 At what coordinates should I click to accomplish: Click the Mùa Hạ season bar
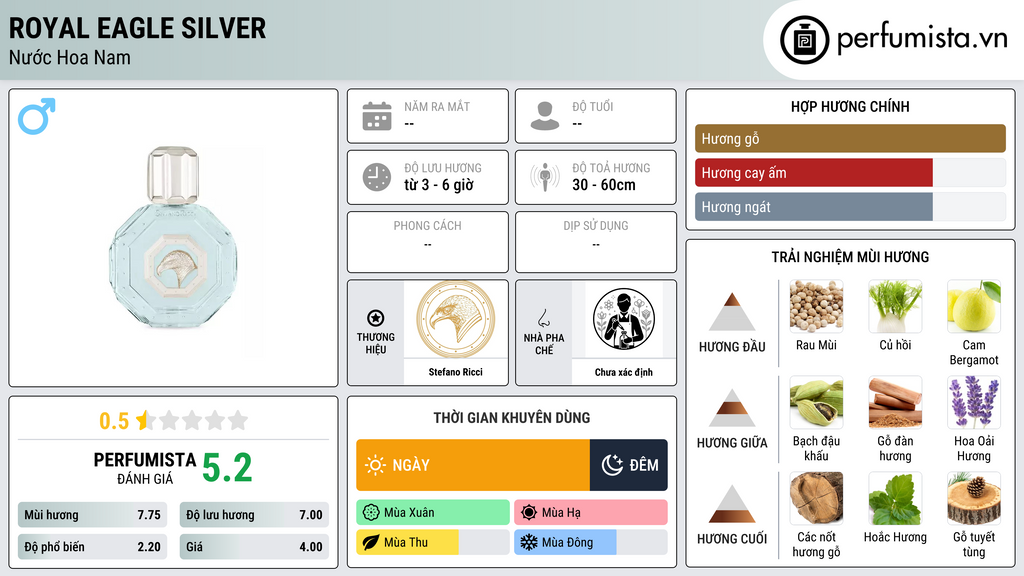coord(590,513)
